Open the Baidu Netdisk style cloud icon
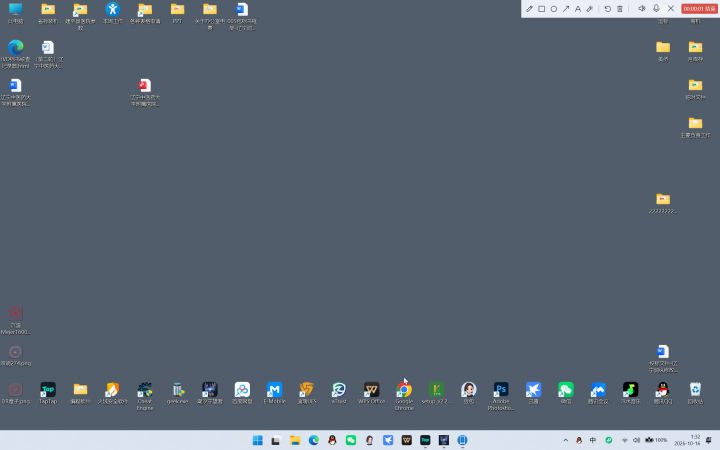This screenshot has height=450, width=720. (242, 393)
